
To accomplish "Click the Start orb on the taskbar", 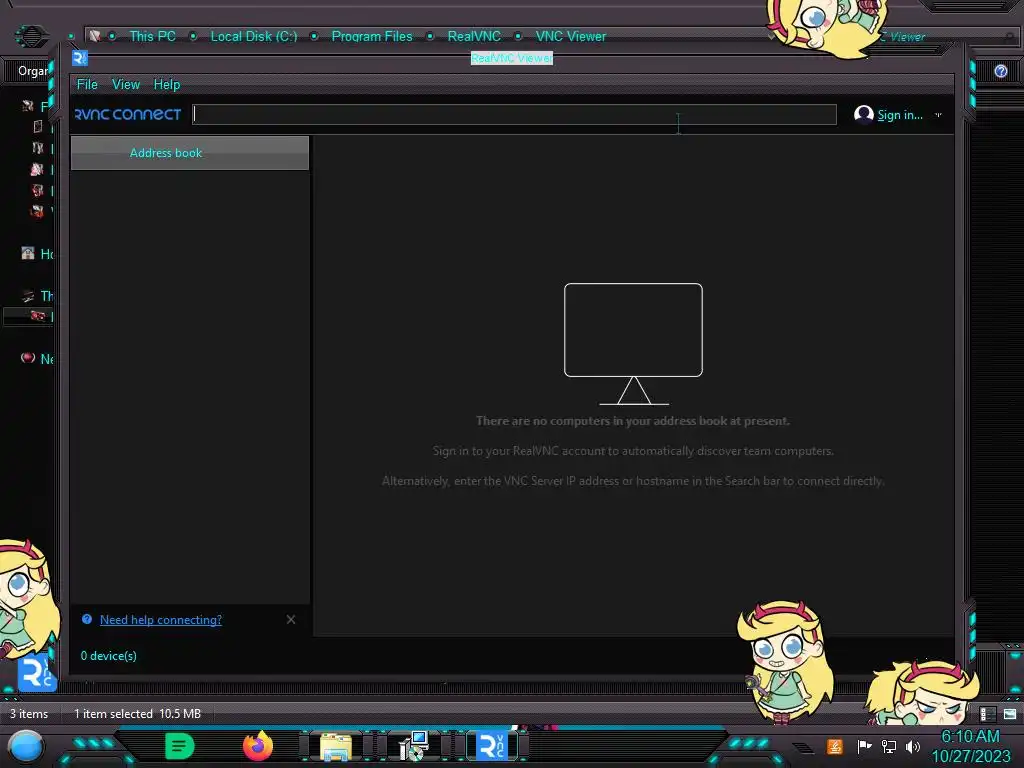I will [x=26, y=747].
